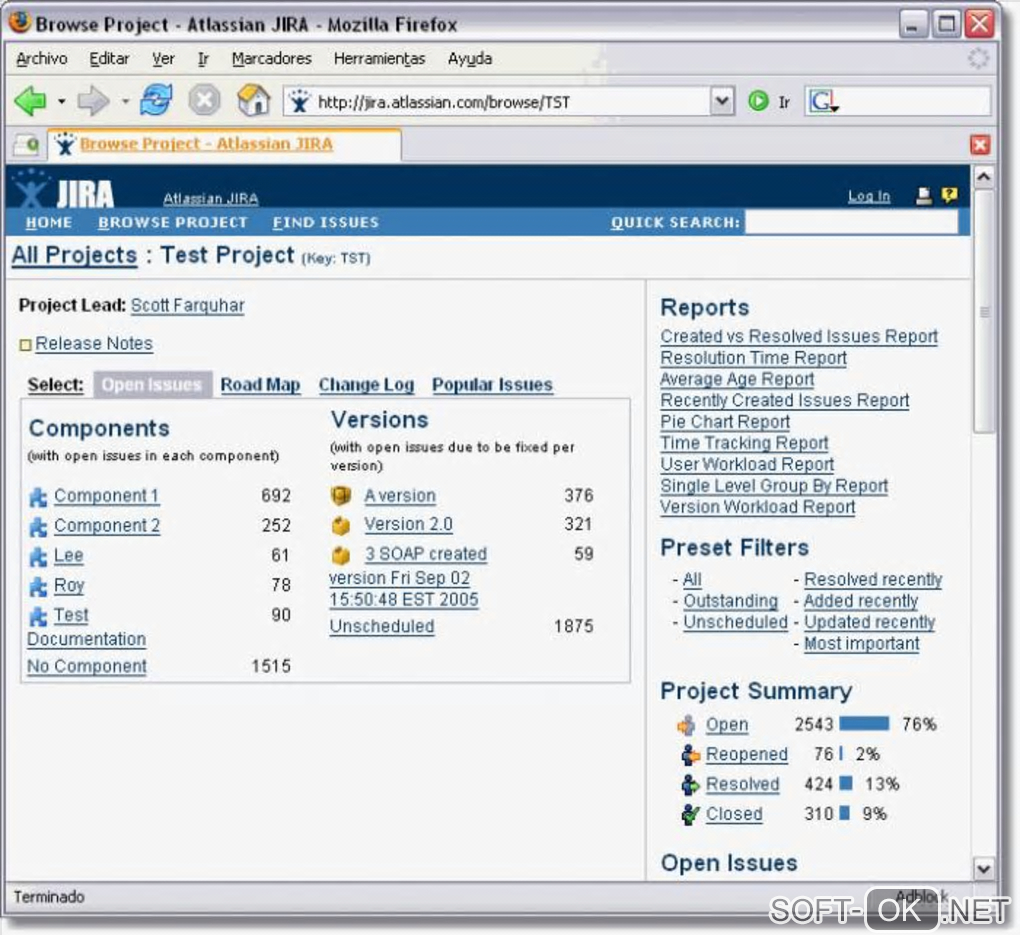1020x935 pixels.
Task: Open the Time Tracking Report link
Action: [744, 443]
